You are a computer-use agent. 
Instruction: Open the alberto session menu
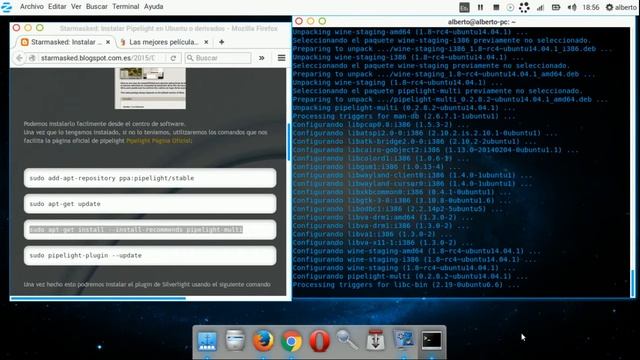(x=621, y=7)
